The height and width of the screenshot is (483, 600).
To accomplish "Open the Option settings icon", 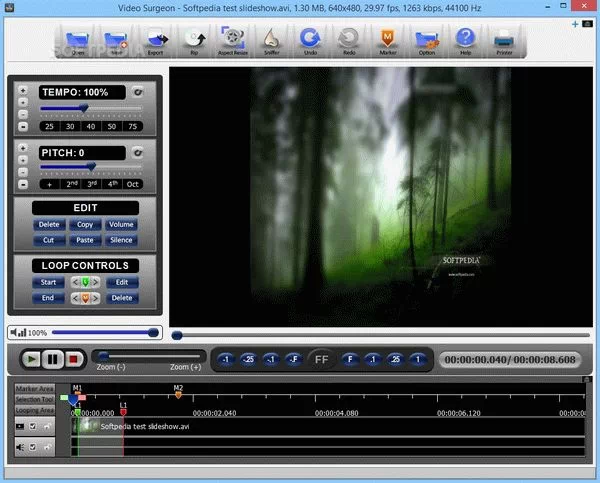I will [x=426, y=40].
